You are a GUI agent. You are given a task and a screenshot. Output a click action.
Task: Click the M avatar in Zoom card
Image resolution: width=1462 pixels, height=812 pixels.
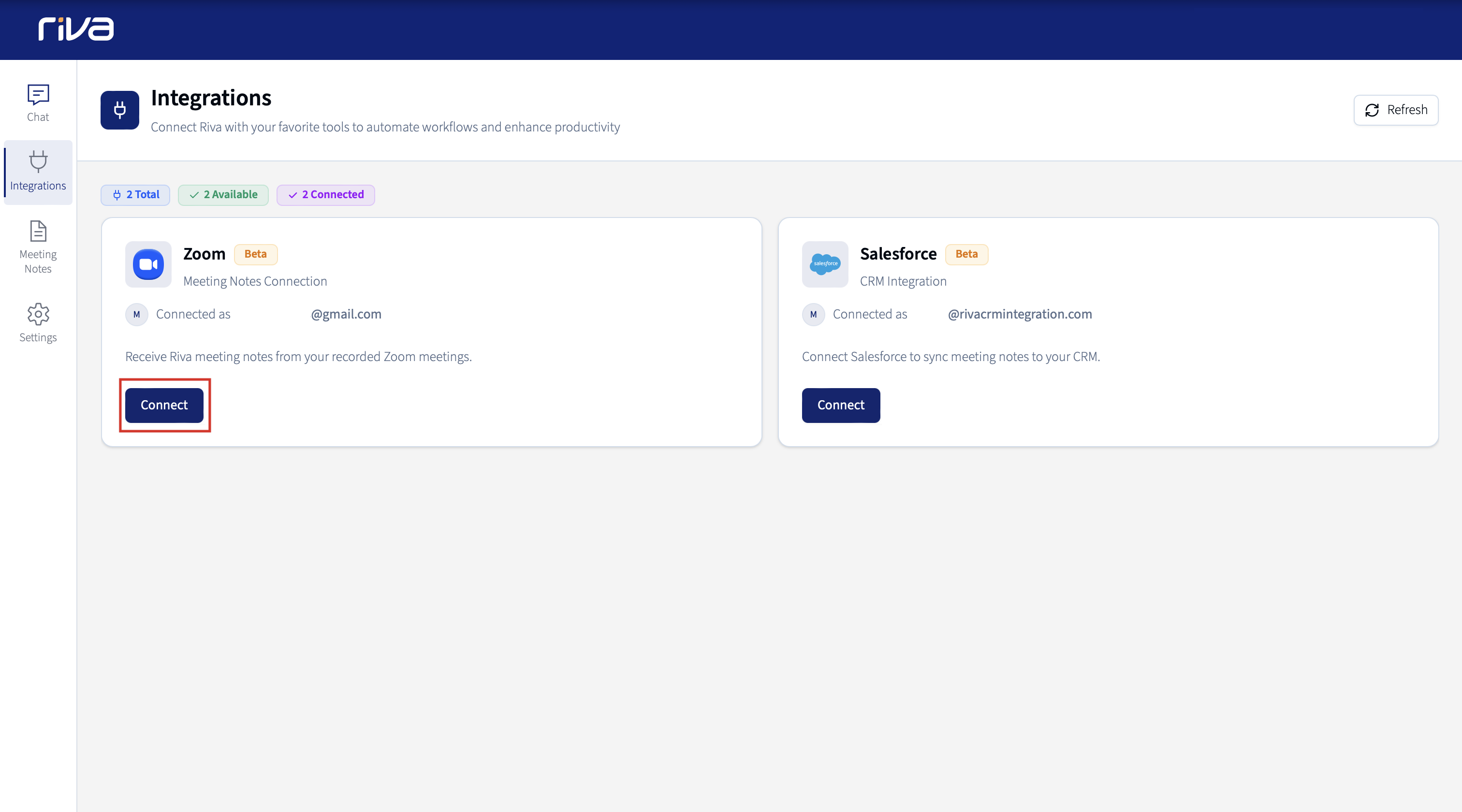(137, 314)
